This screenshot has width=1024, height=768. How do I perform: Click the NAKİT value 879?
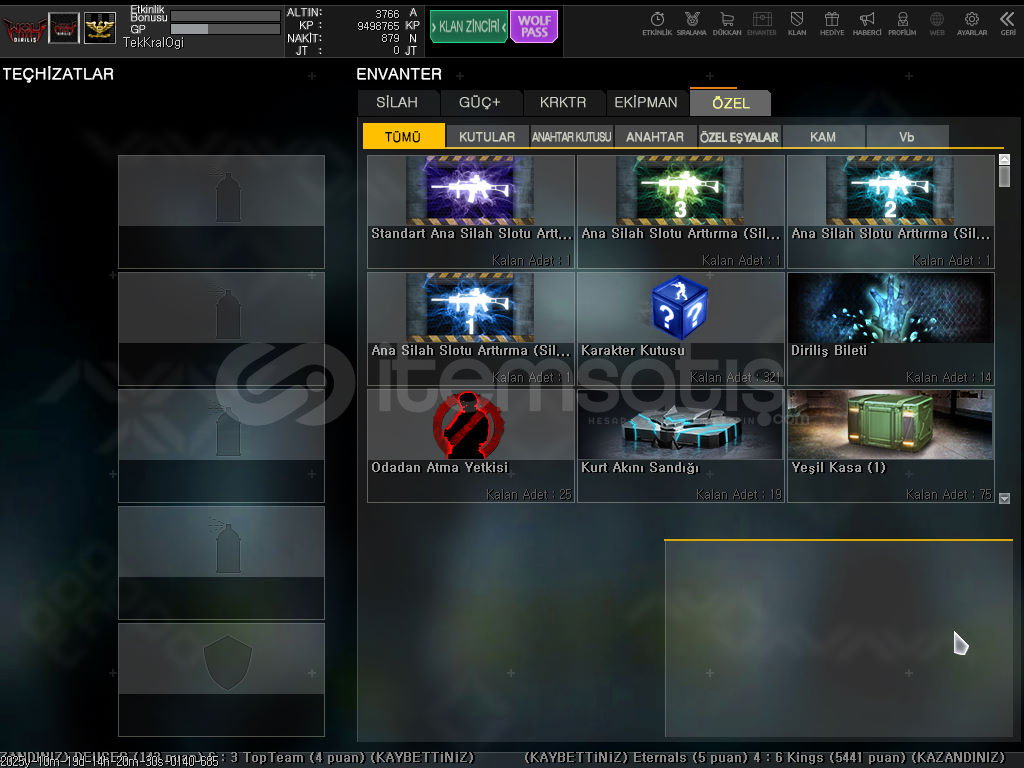click(x=391, y=39)
